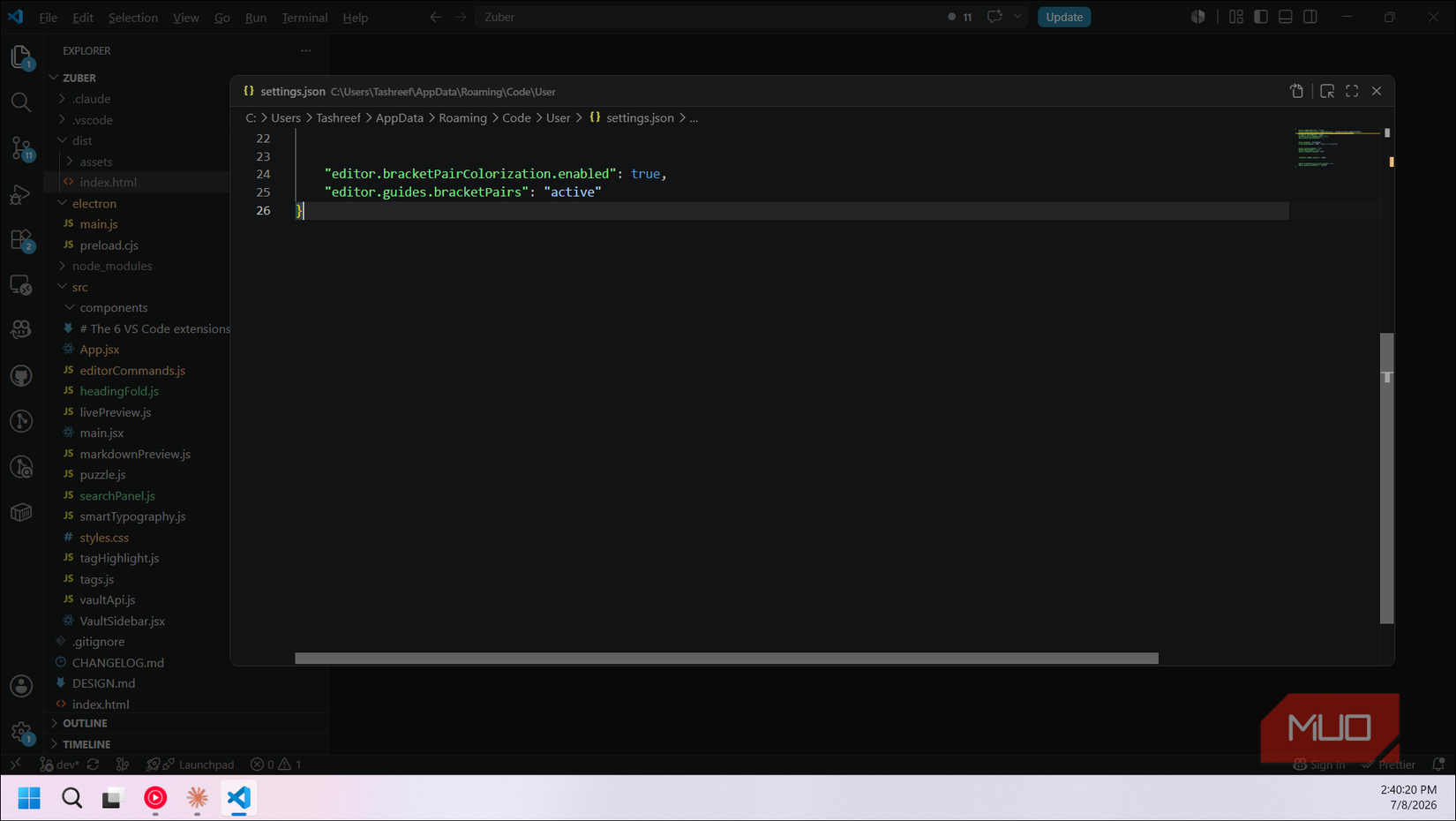Open remote window icon in status bar
The height and width of the screenshot is (821, 1456).
[x=15, y=765]
